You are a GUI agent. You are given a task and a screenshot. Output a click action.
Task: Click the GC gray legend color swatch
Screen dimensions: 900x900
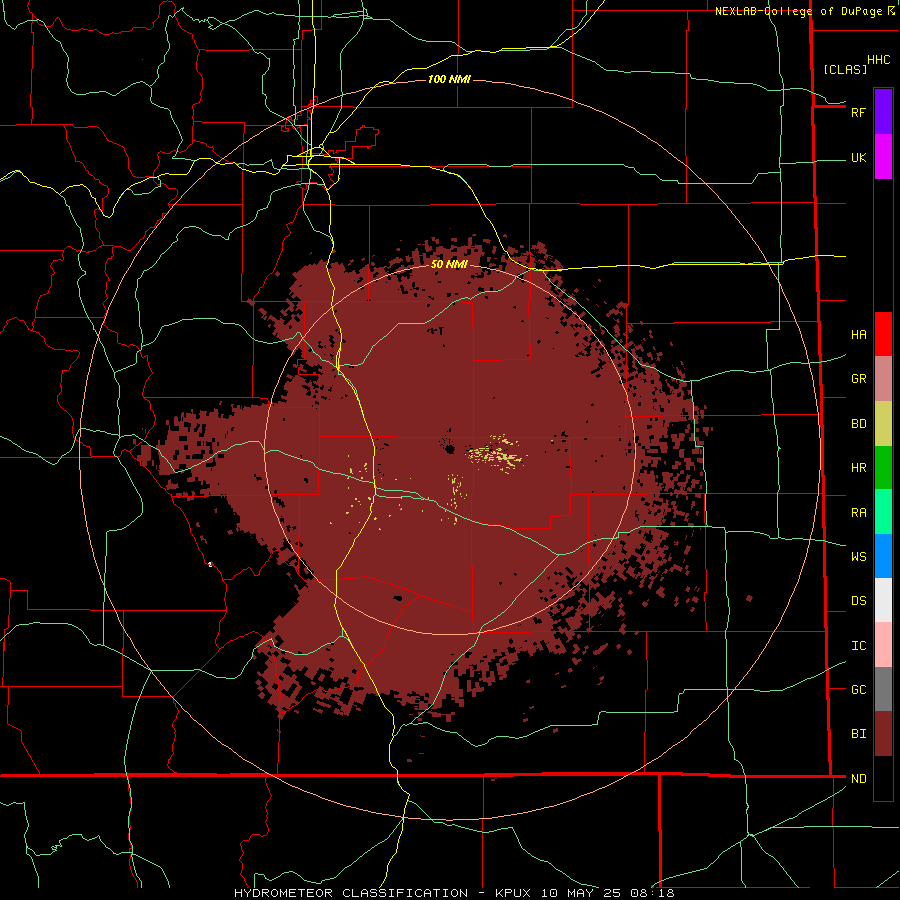click(883, 689)
